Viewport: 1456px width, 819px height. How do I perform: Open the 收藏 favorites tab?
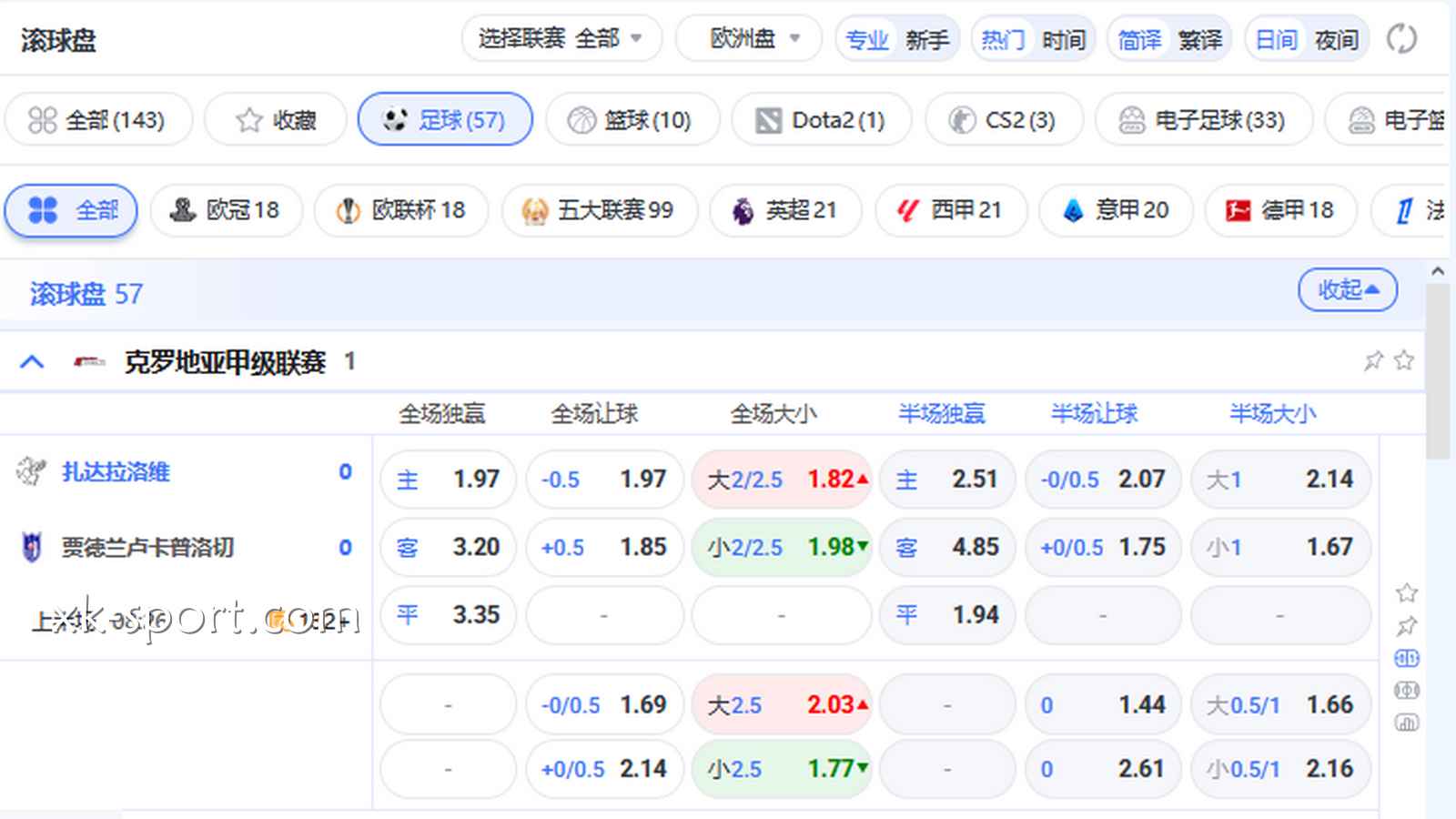coord(276,119)
